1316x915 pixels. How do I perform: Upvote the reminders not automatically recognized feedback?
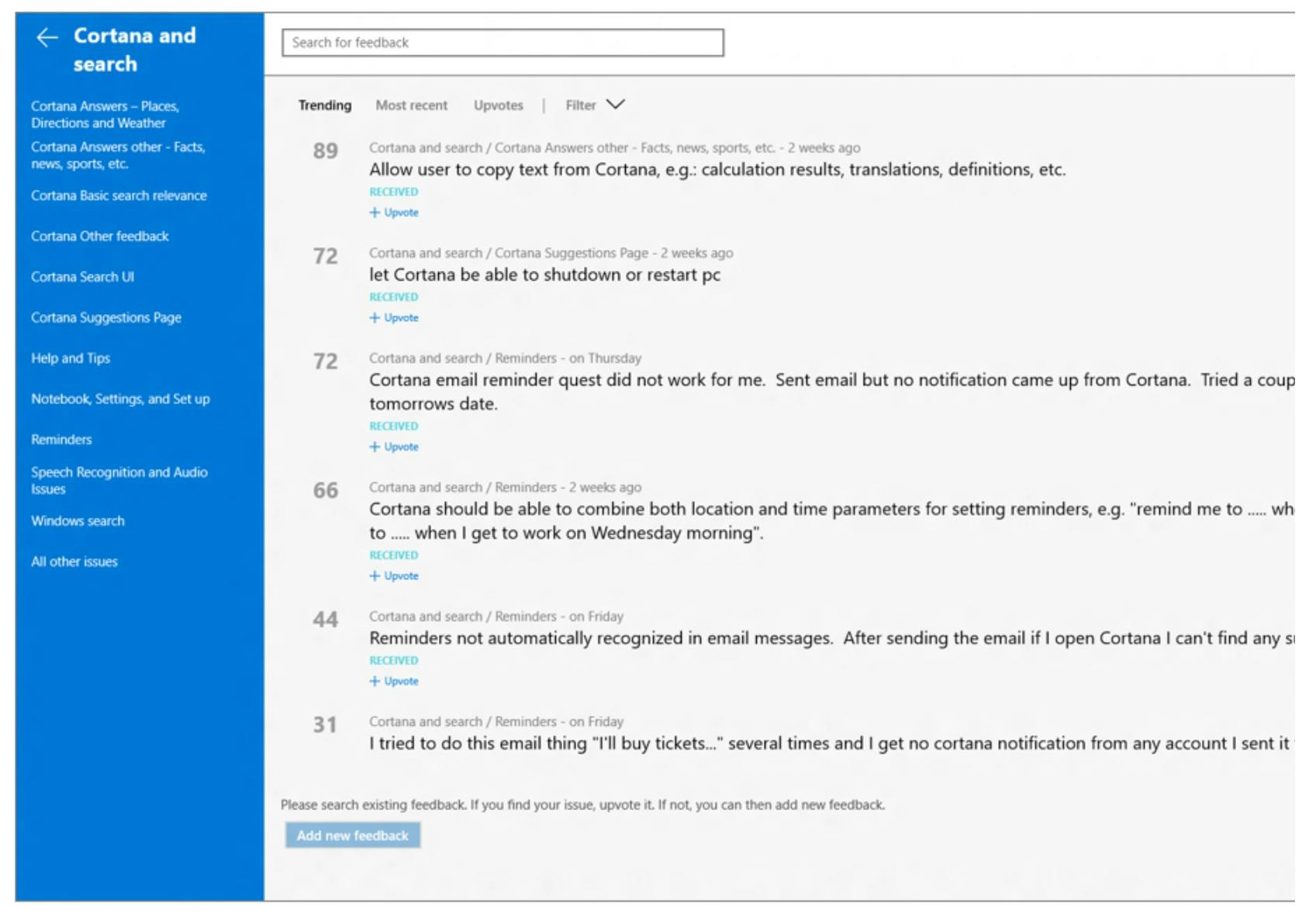click(x=395, y=682)
